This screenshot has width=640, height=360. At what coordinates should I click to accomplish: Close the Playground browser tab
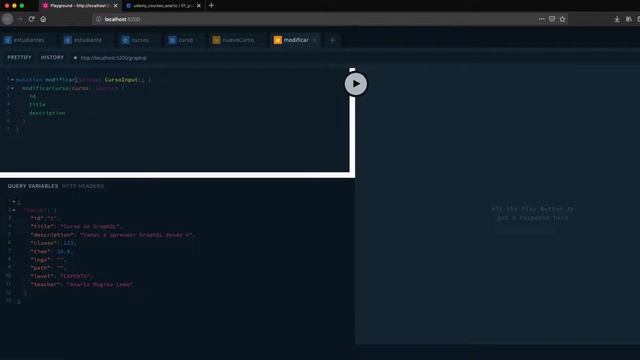(x=116, y=6)
